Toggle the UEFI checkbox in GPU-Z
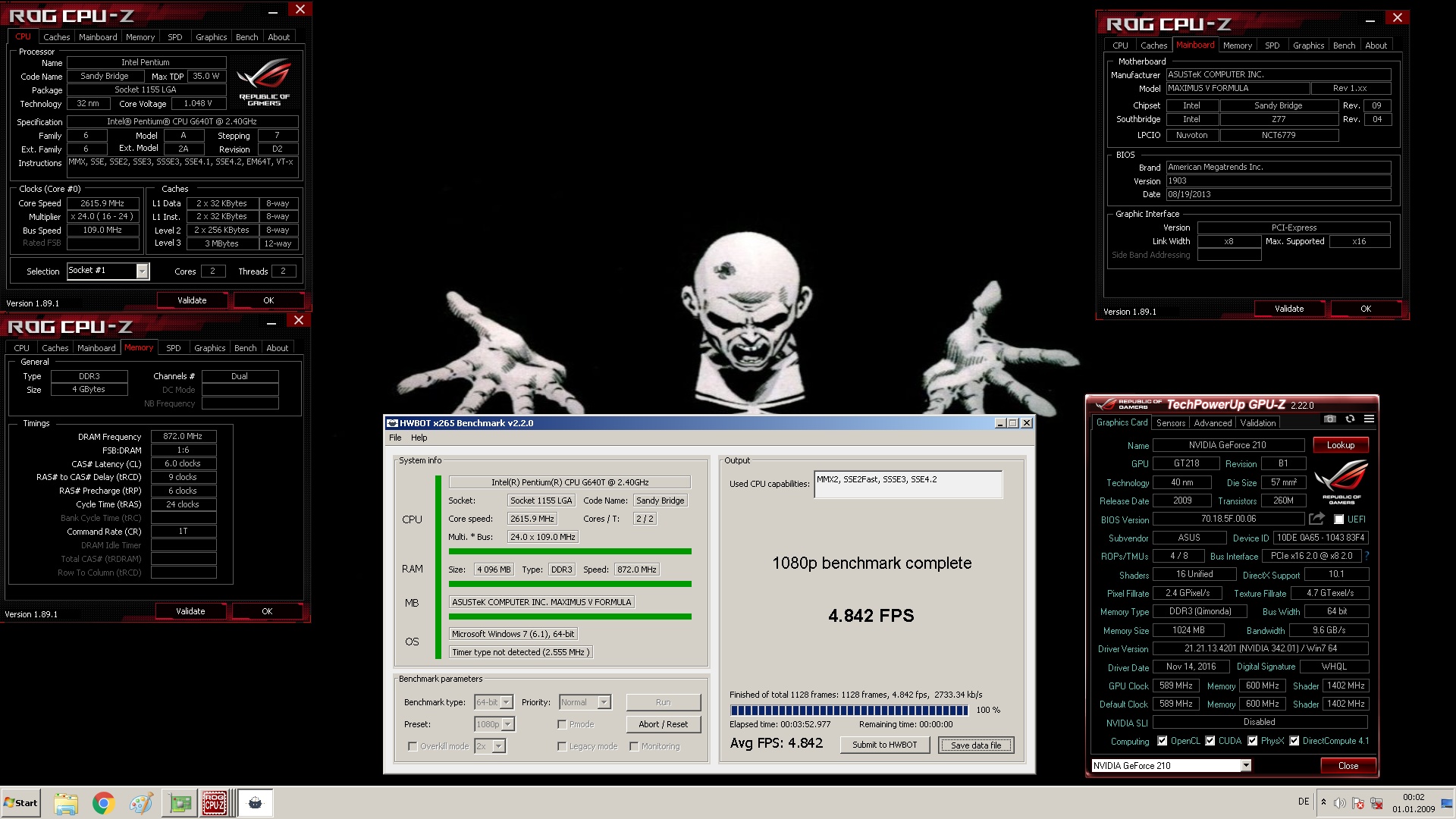Viewport: 1456px width, 819px height. [1339, 519]
